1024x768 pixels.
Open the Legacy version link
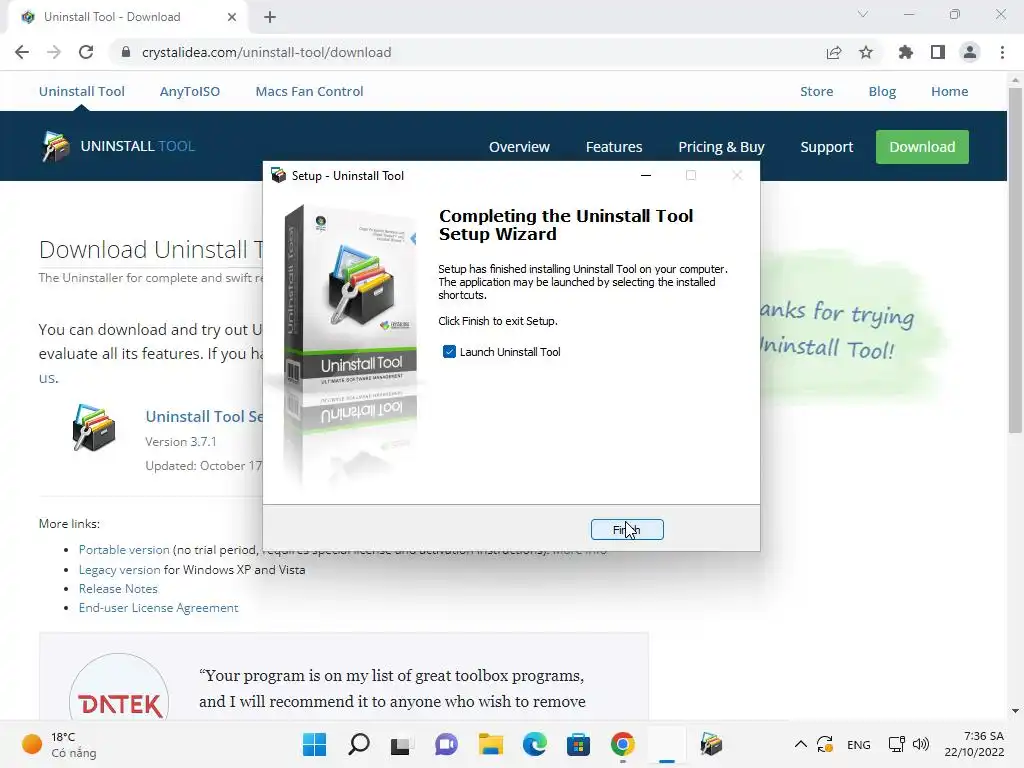tap(120, 569)
